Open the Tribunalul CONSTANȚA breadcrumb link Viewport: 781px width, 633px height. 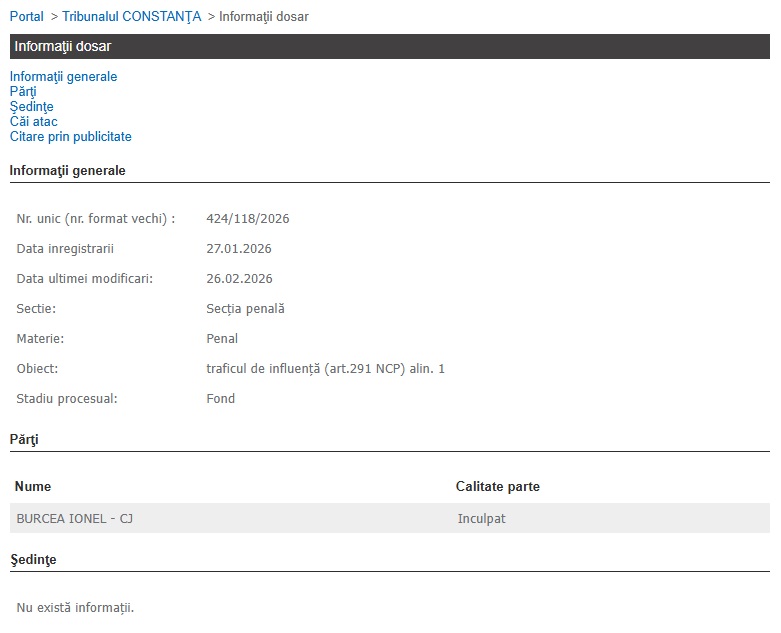[x=131, y=17]
